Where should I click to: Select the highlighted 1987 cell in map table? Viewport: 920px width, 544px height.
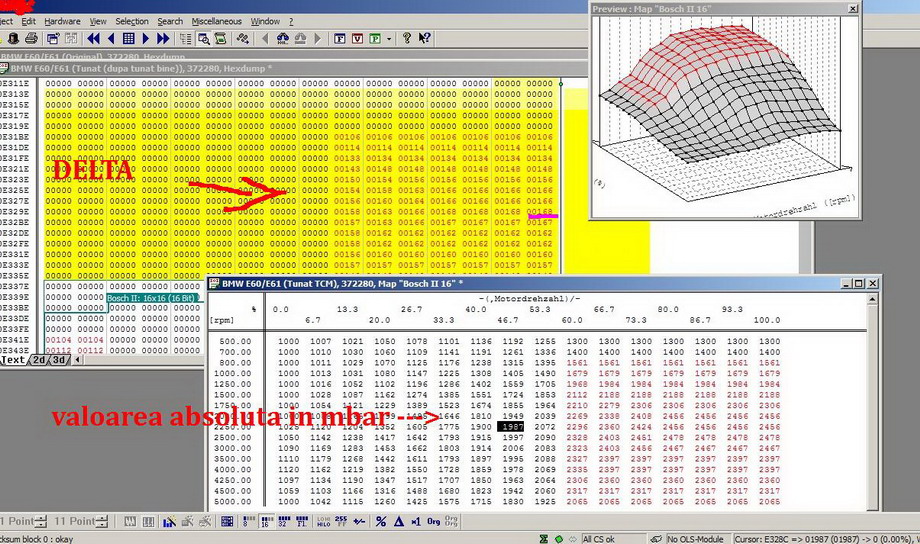512,427
